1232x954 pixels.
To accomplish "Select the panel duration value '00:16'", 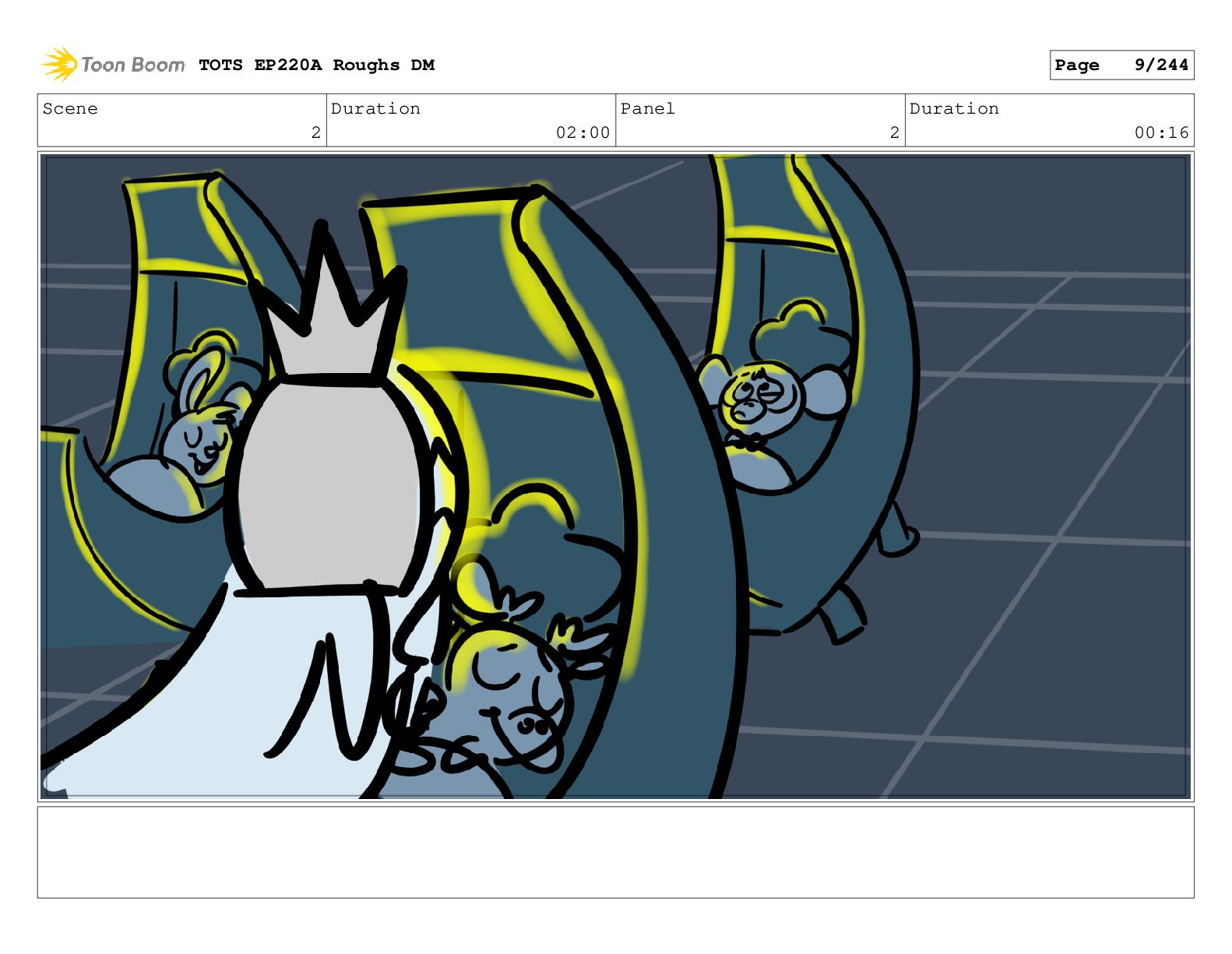I will tap(1161, 132).
